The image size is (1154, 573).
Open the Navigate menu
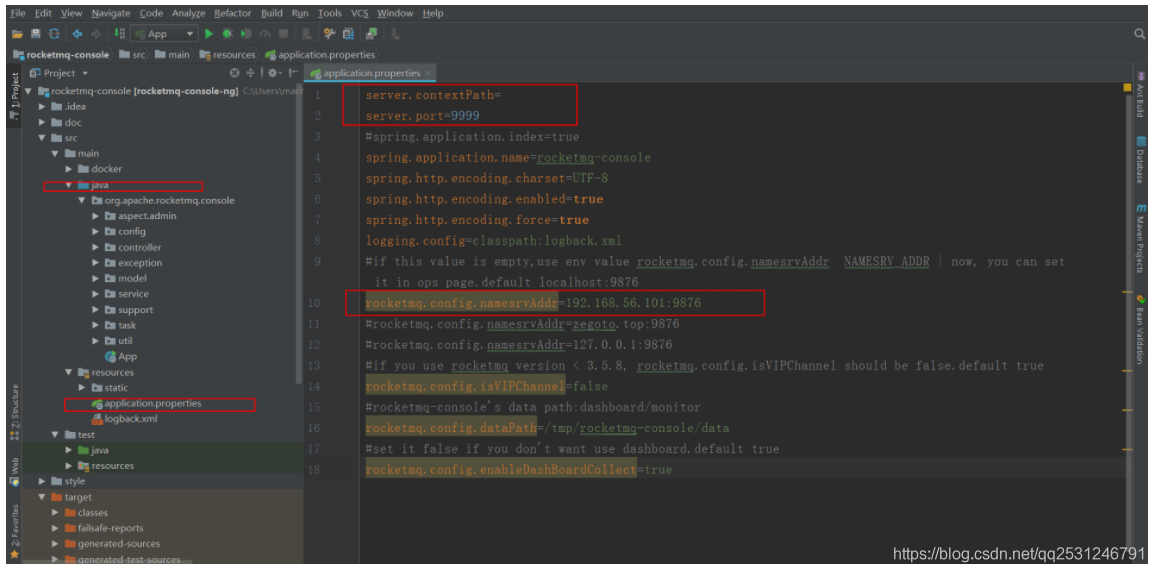point(111,13)
